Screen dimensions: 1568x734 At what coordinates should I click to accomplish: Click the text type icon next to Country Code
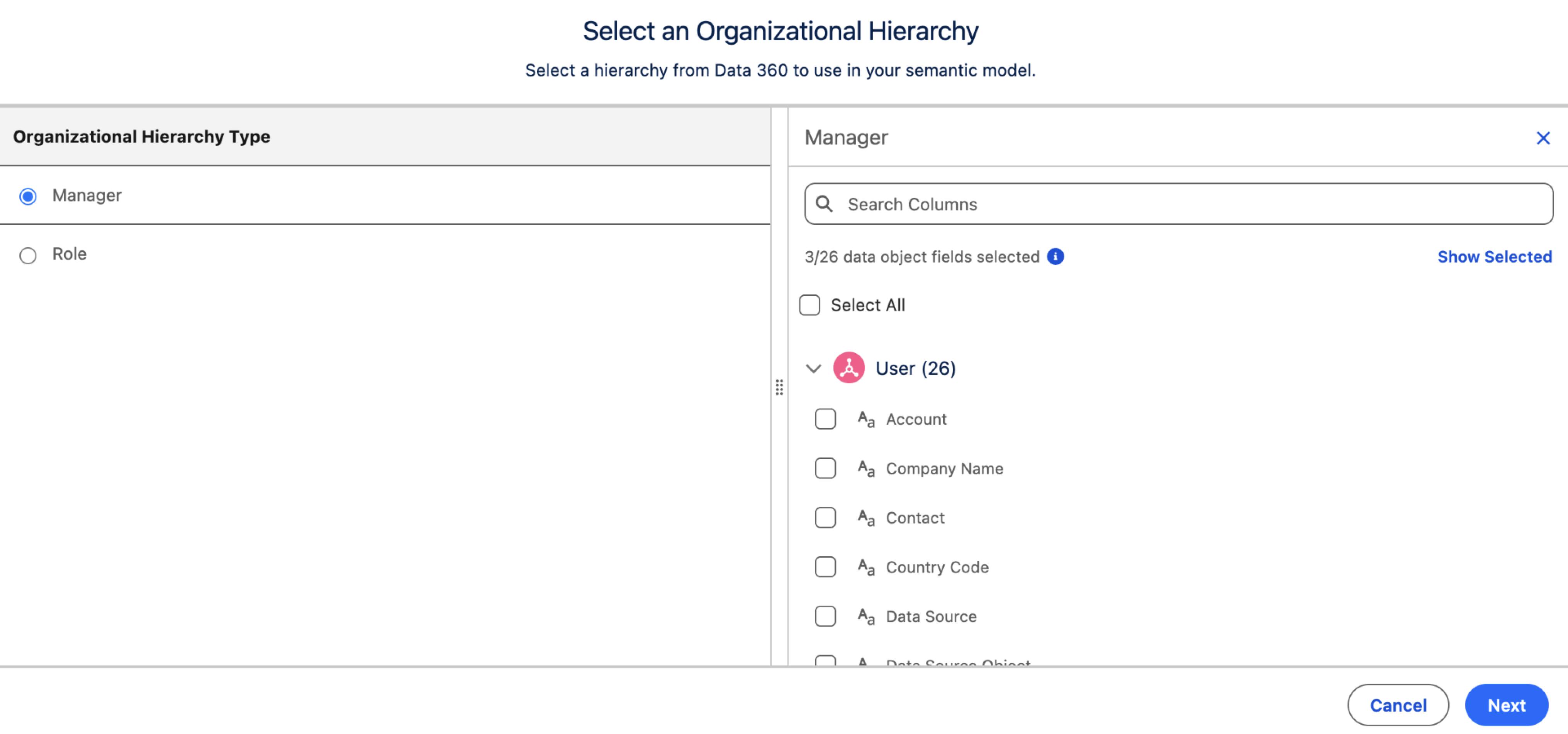(865, 567)
